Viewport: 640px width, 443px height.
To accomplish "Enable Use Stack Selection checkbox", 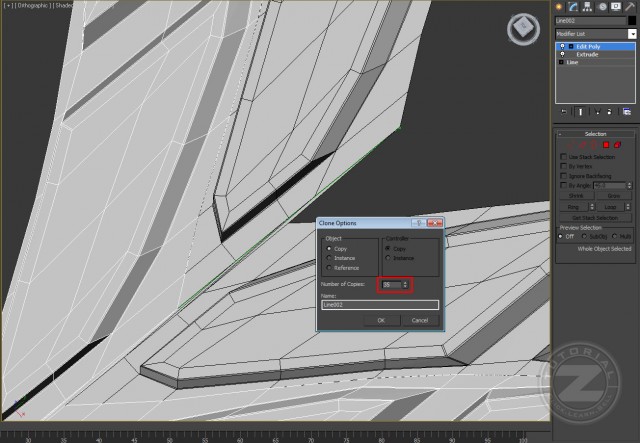I will (563, 157).
